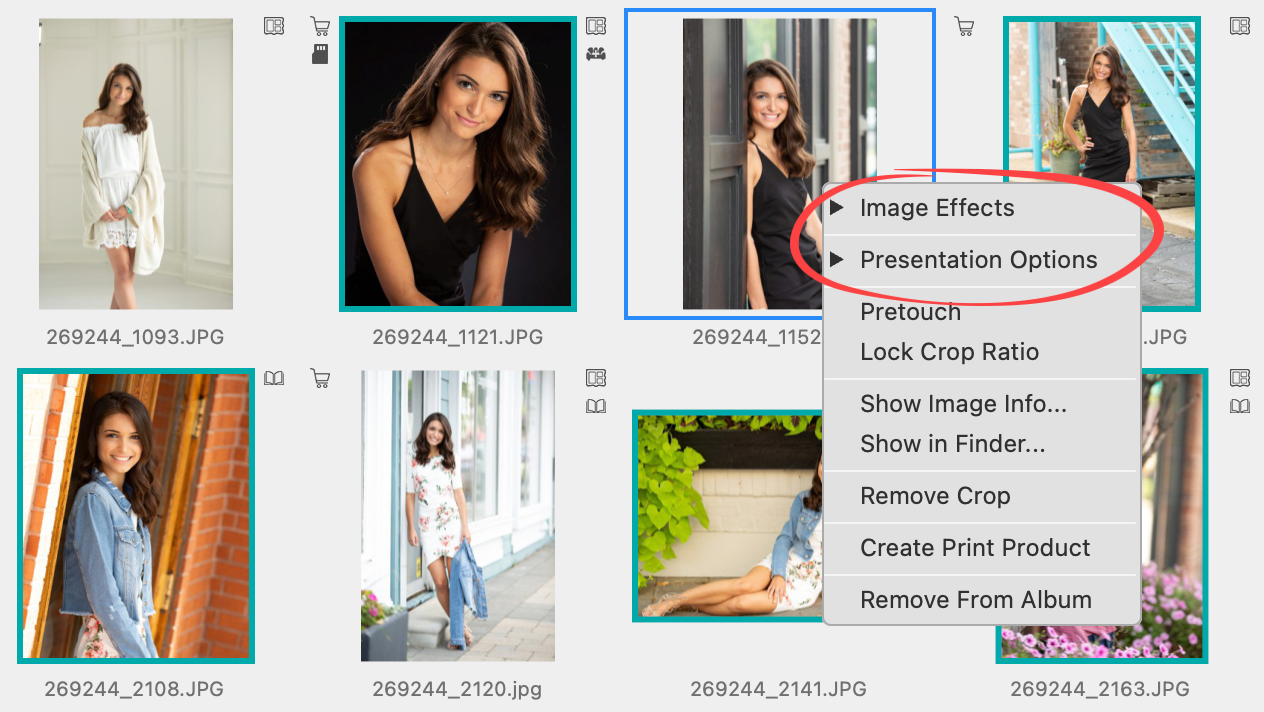Screen dimensions: 1264x712
Task: Choose Show in Finder... menu entry
Action: tap(952, 444)
